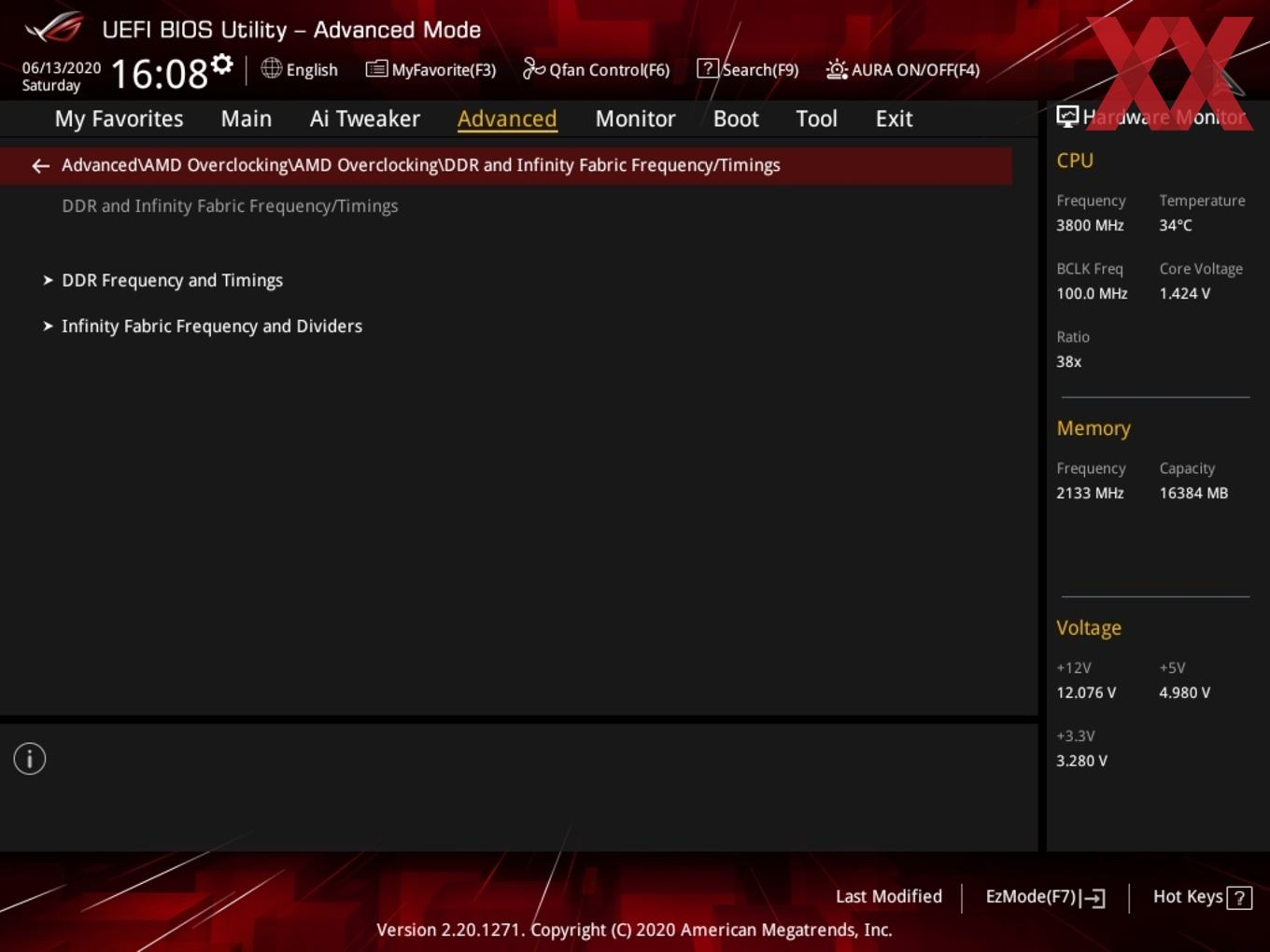Expand DDR Frequency and Timings arrow

(48, 280)
